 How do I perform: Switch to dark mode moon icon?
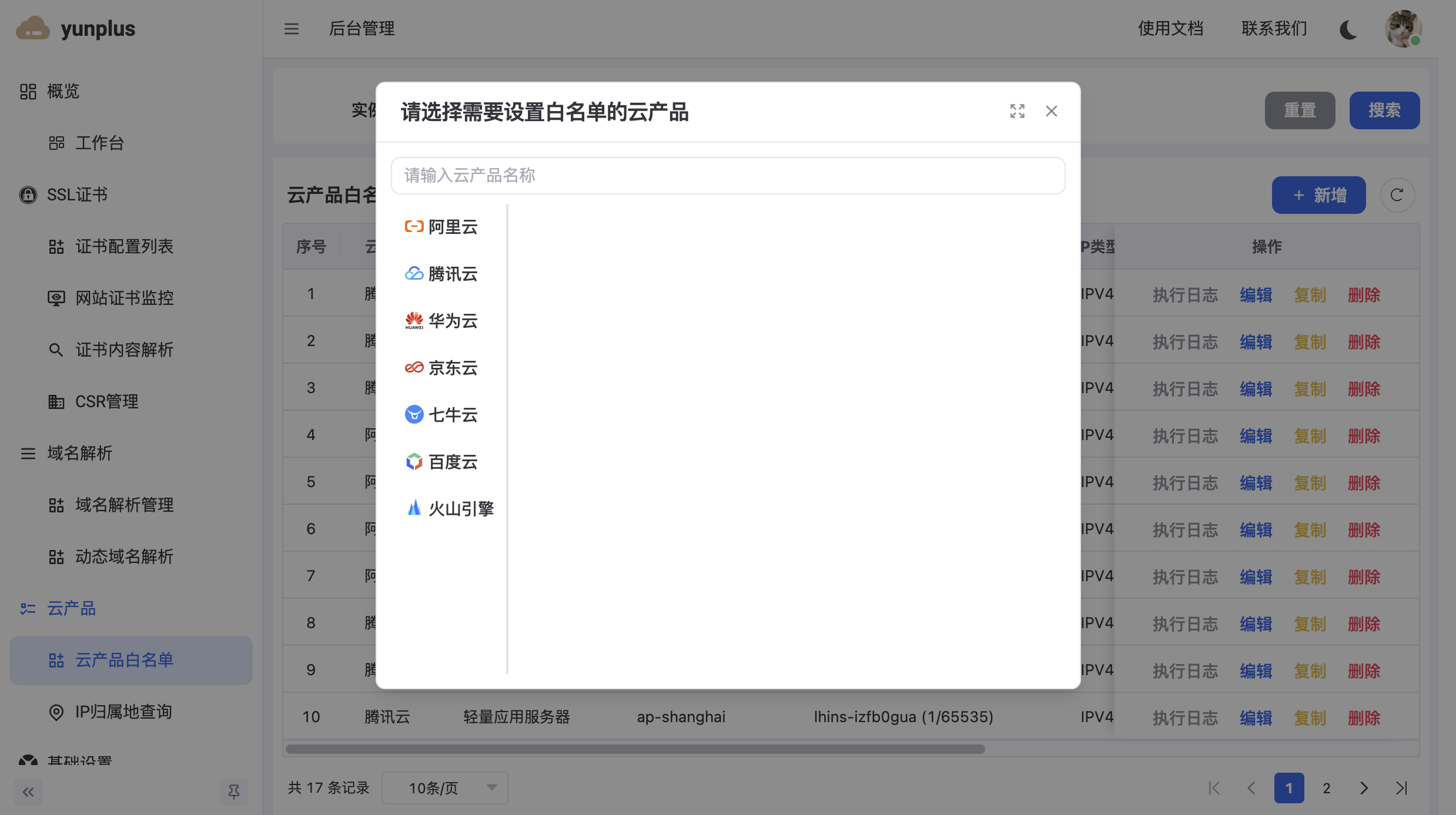1348,29
